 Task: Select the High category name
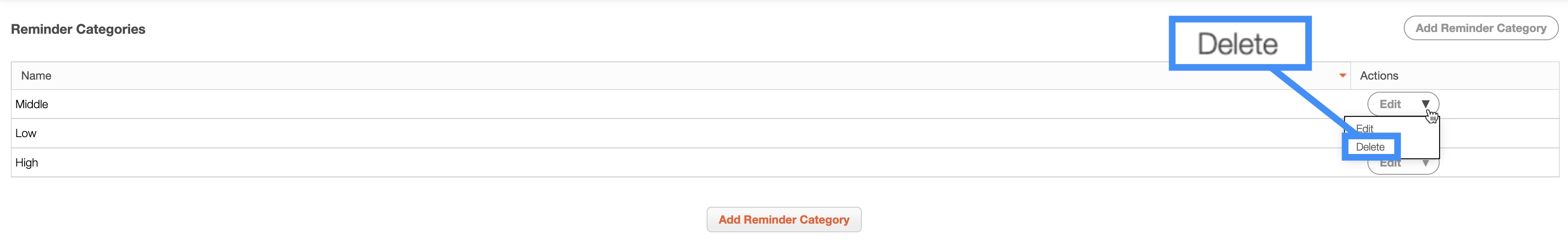(27, 163)
